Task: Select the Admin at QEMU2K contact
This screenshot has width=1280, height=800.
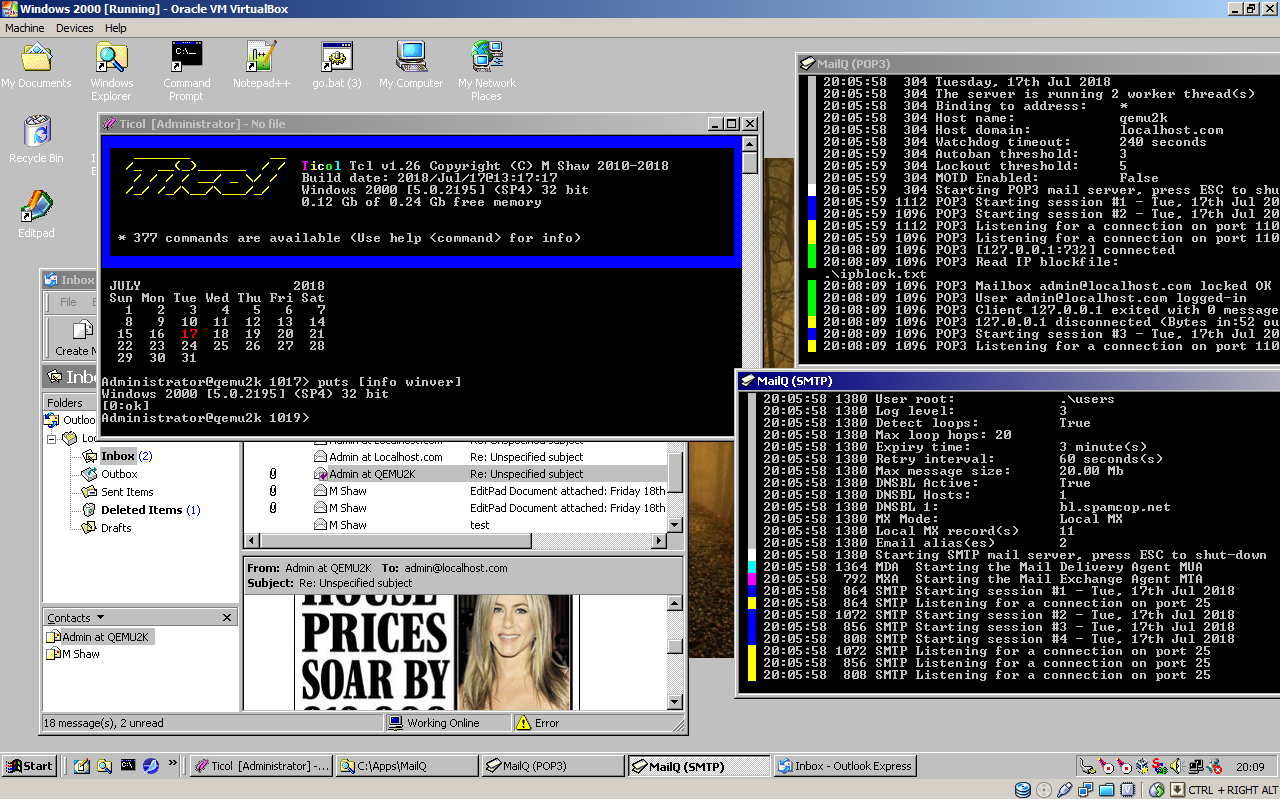Action: coord(99,637)
